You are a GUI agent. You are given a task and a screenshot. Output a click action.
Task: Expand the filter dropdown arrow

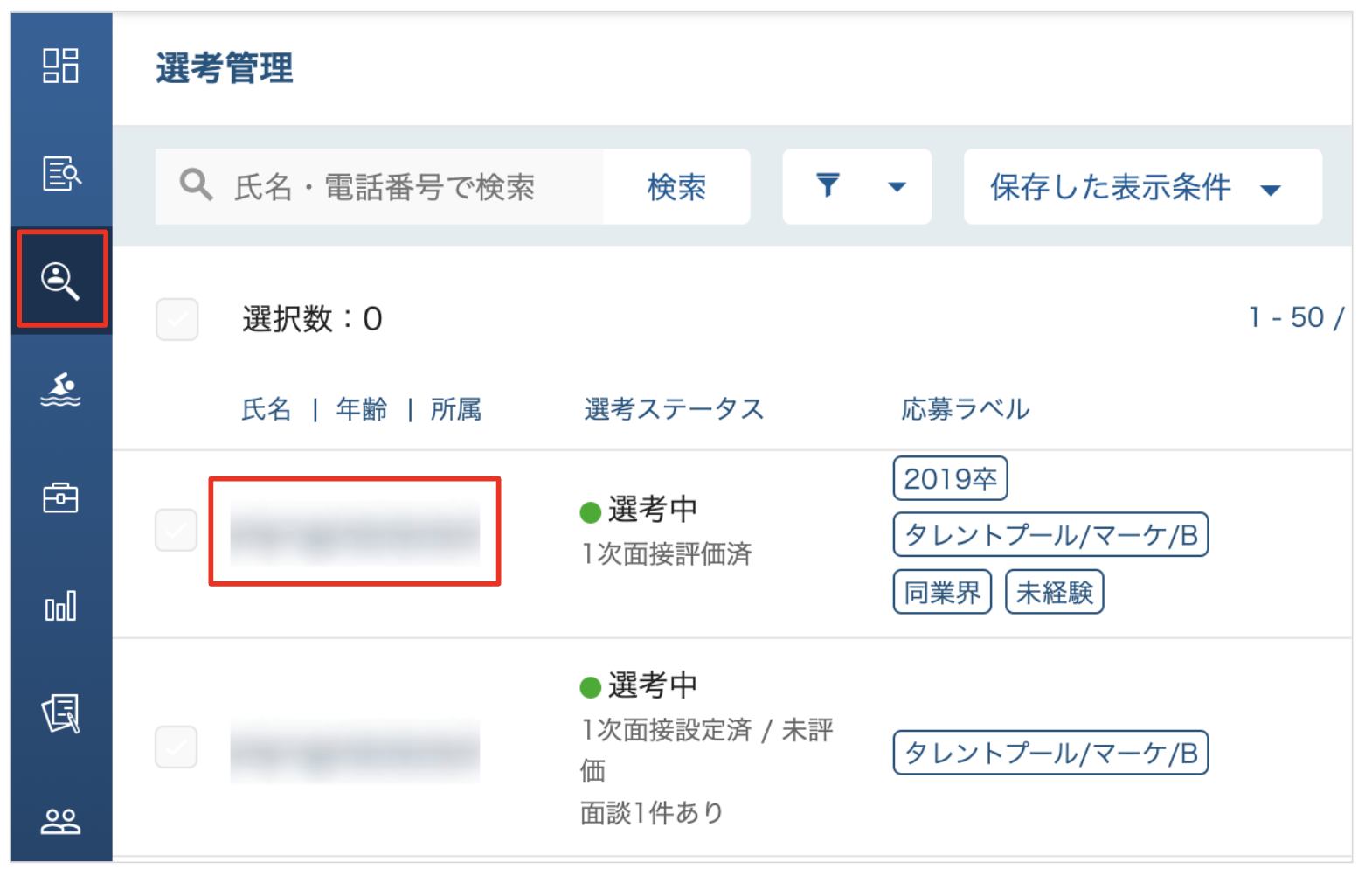tap(897, 186)
